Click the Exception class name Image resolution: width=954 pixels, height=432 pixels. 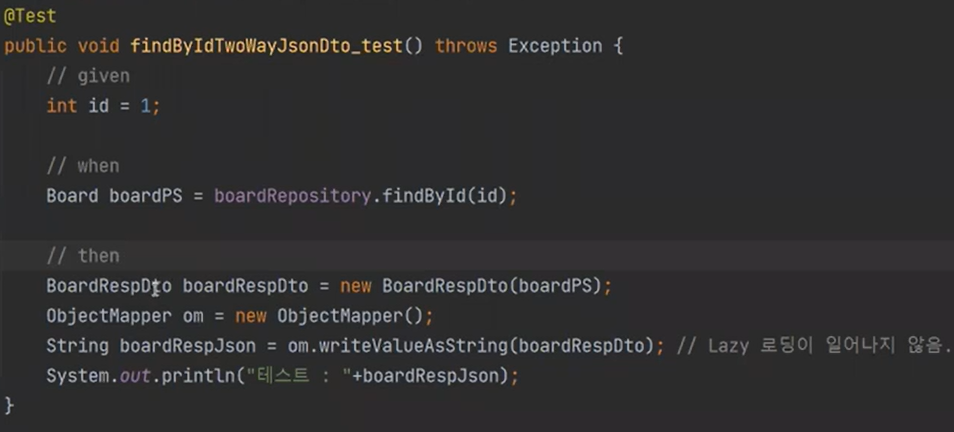pyautogui.click(x=555, y=46)
